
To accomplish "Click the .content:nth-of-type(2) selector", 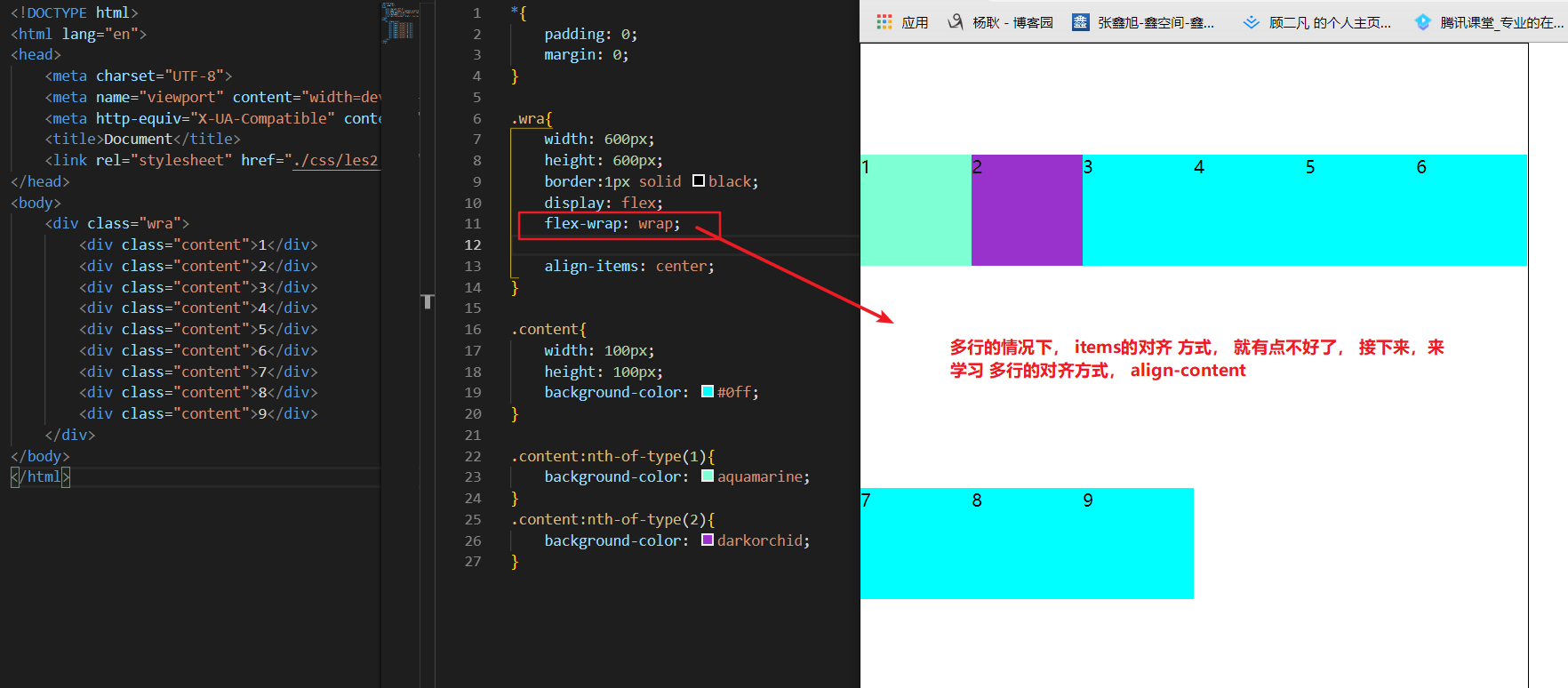I will [612, 520].
